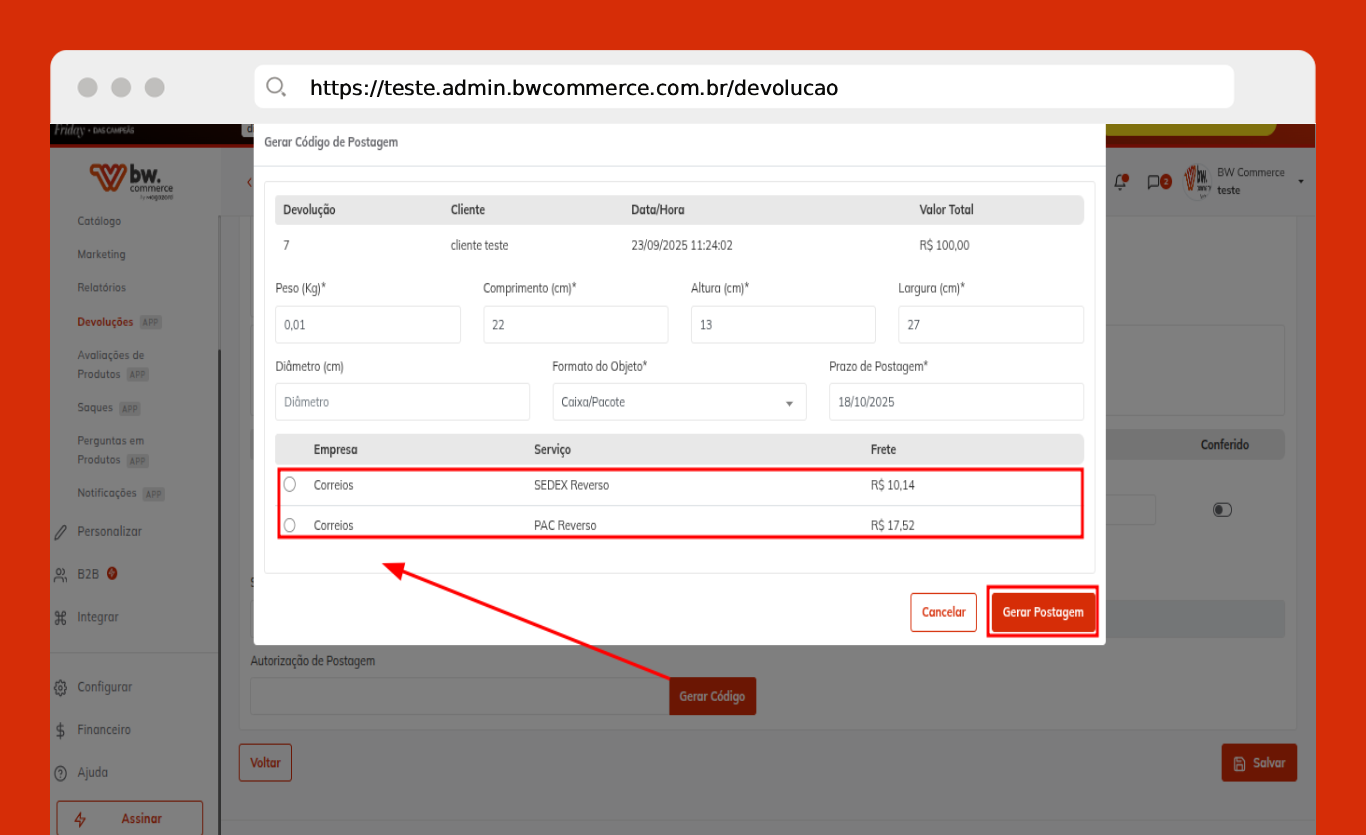Viewport: 1366px width, 835px height.
Task: Open Configurar gear icon in sidebar
Action: pos(61,688)
